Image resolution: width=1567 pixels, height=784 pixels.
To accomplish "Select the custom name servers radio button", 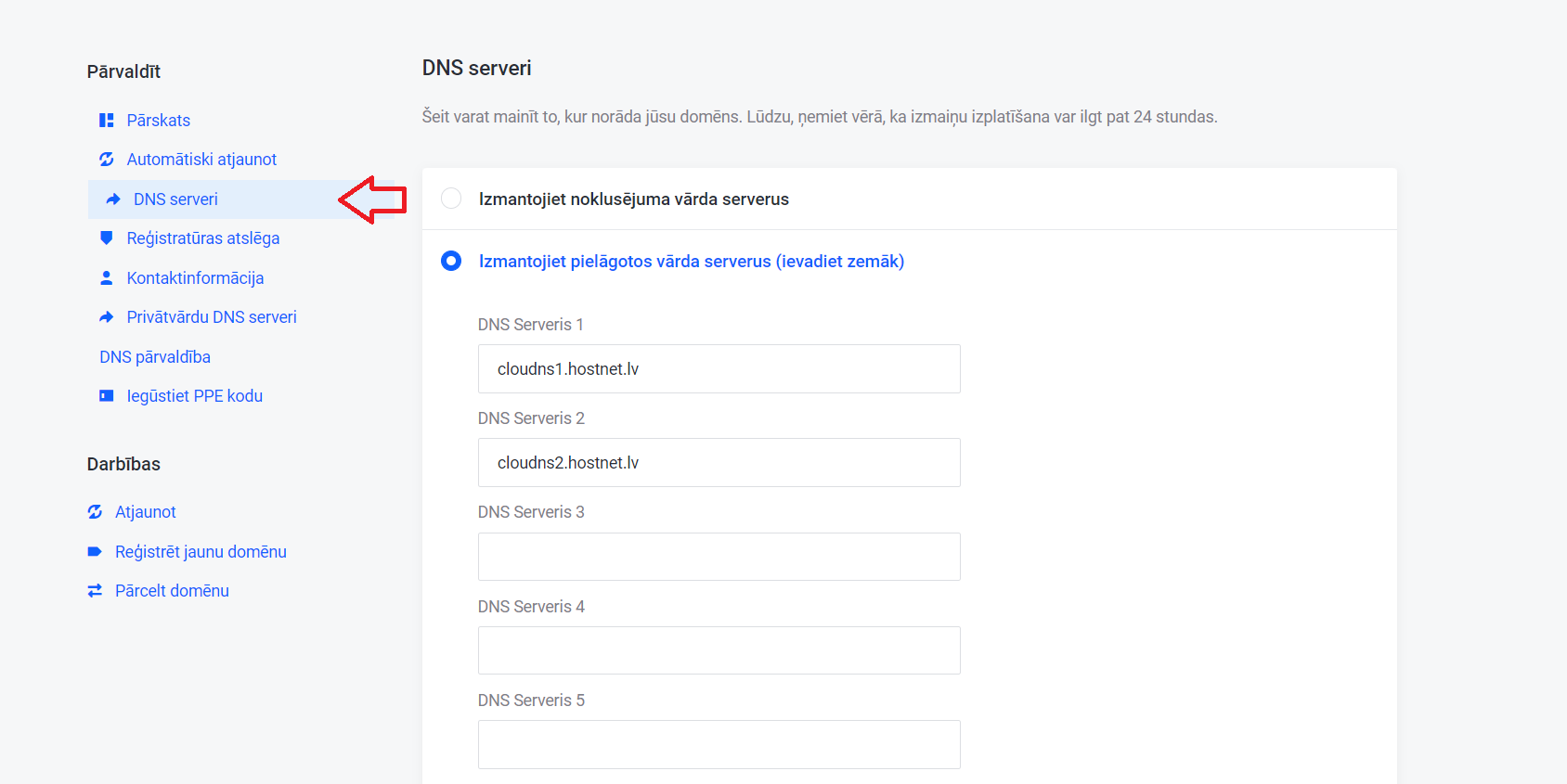I will coord(451,261).
